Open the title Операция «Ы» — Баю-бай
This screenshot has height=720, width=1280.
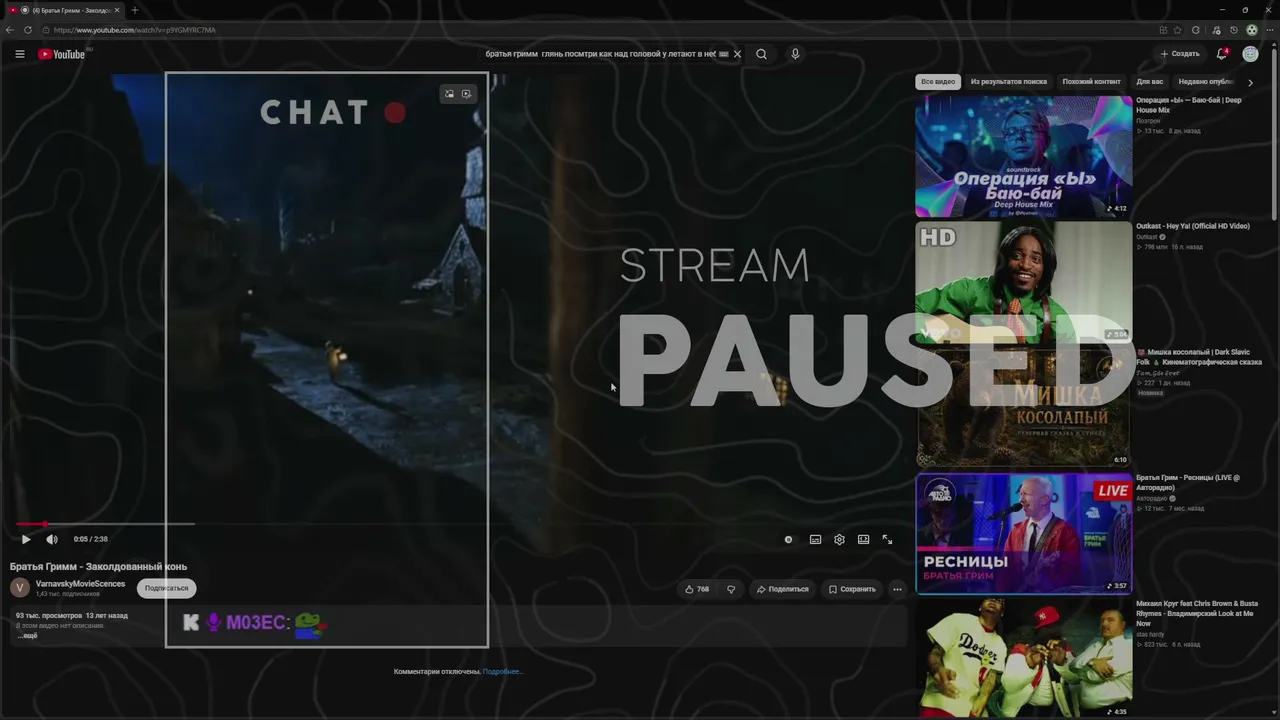coord(1189,105)
